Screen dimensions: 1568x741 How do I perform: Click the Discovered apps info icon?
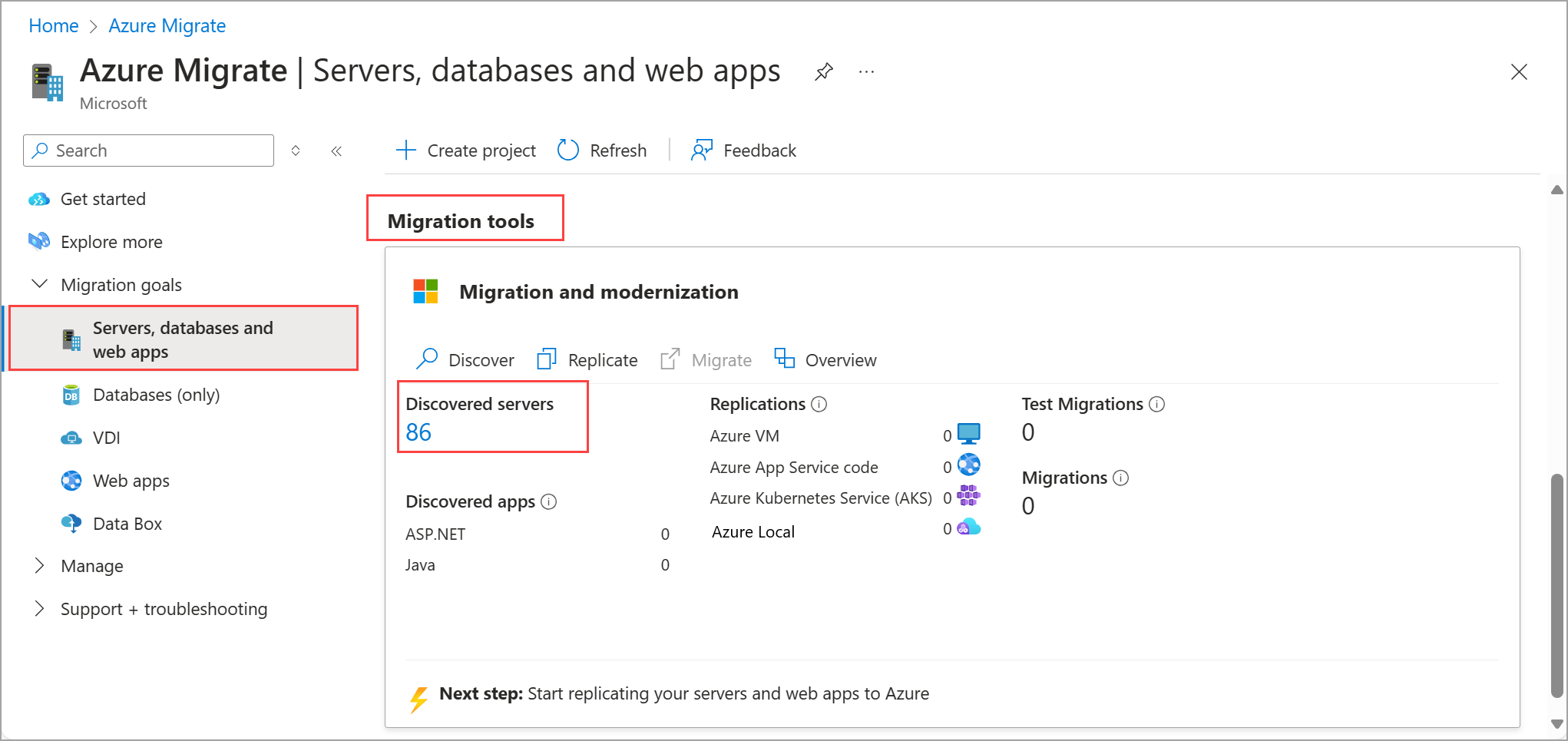(x=548, y=502)
